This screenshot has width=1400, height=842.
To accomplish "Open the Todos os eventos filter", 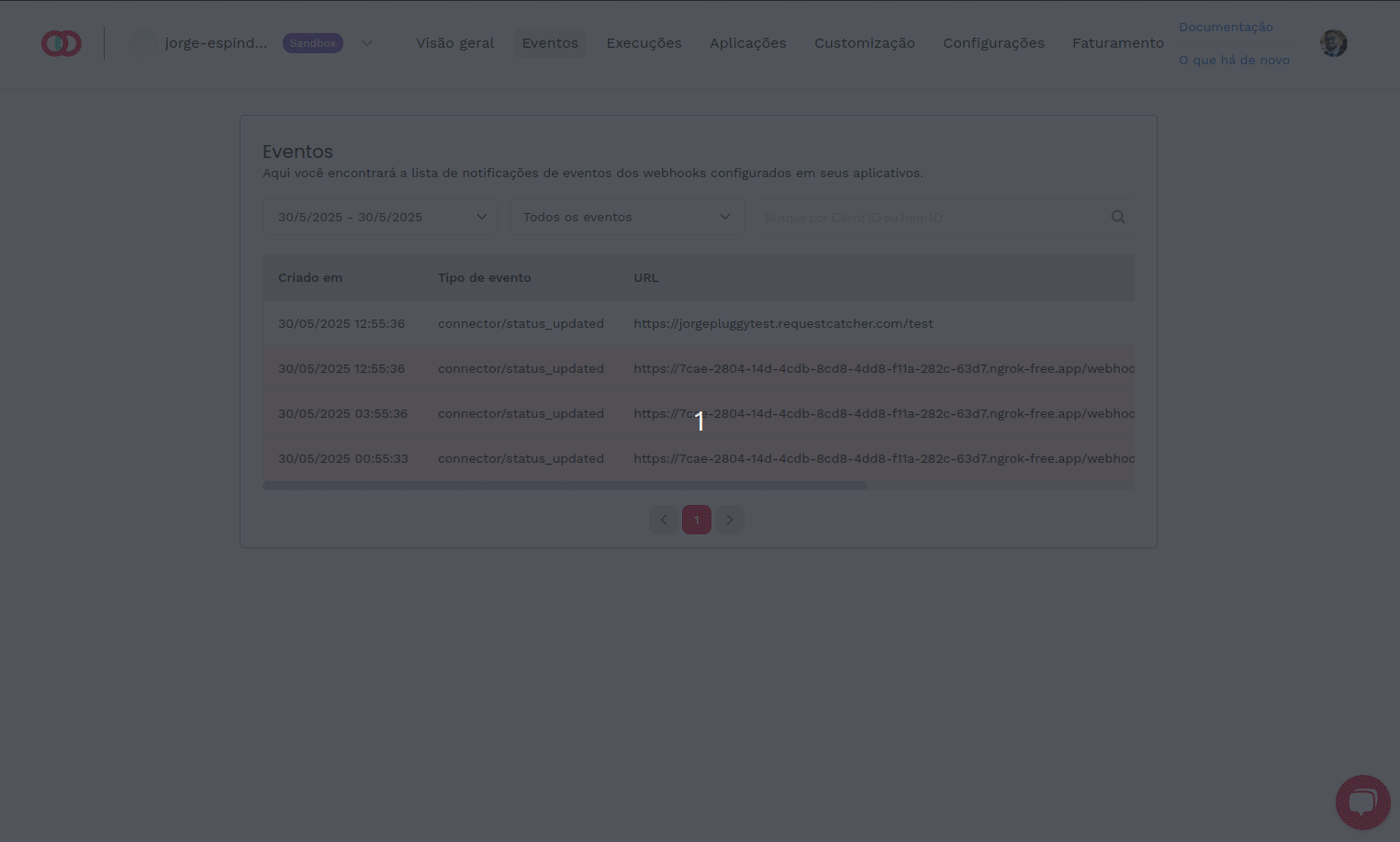I will pyautogui.click(x=627, y=217).
